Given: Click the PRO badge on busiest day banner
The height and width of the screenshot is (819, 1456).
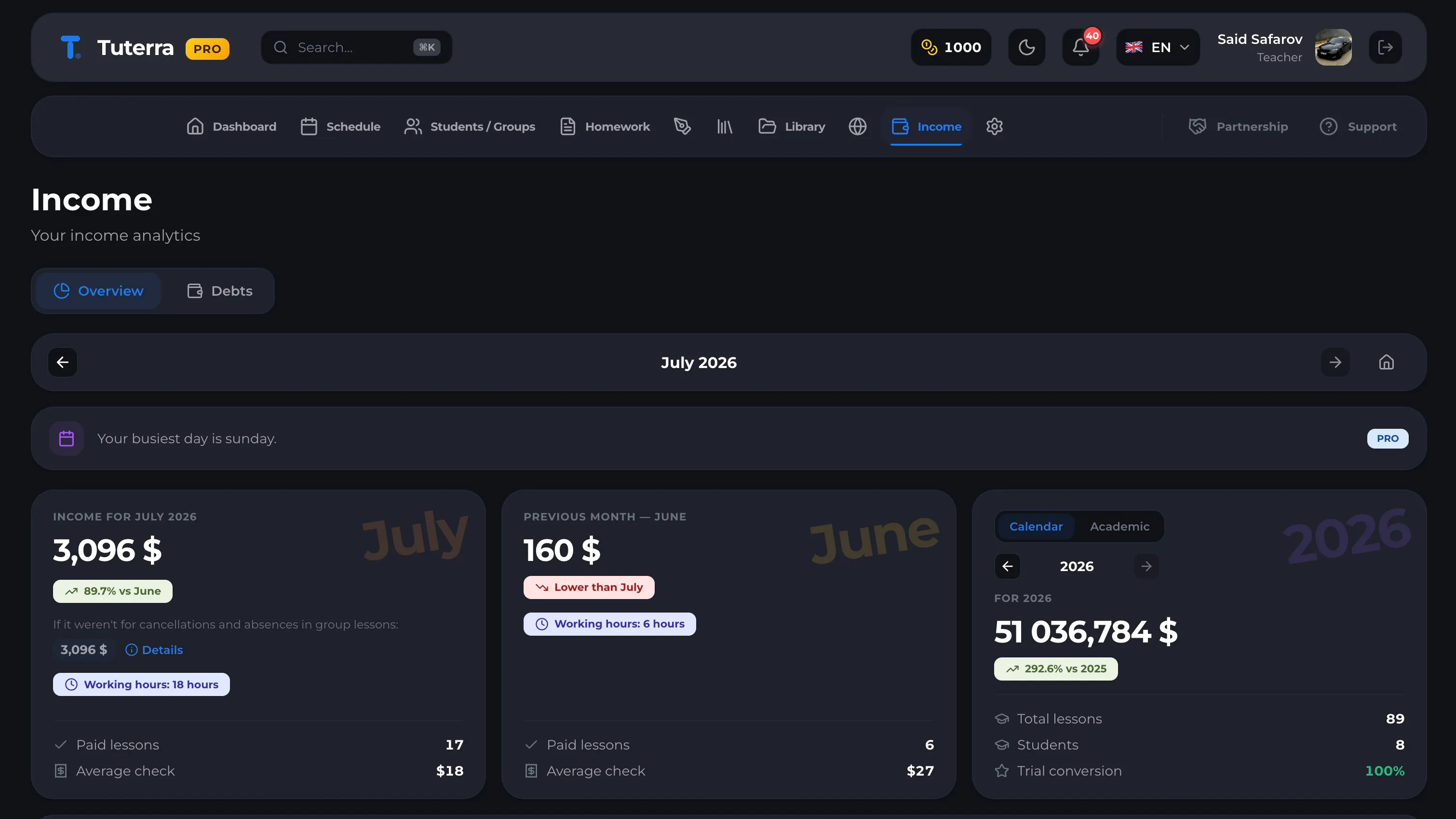Looking at the screenshot, I should point(1388,439).
